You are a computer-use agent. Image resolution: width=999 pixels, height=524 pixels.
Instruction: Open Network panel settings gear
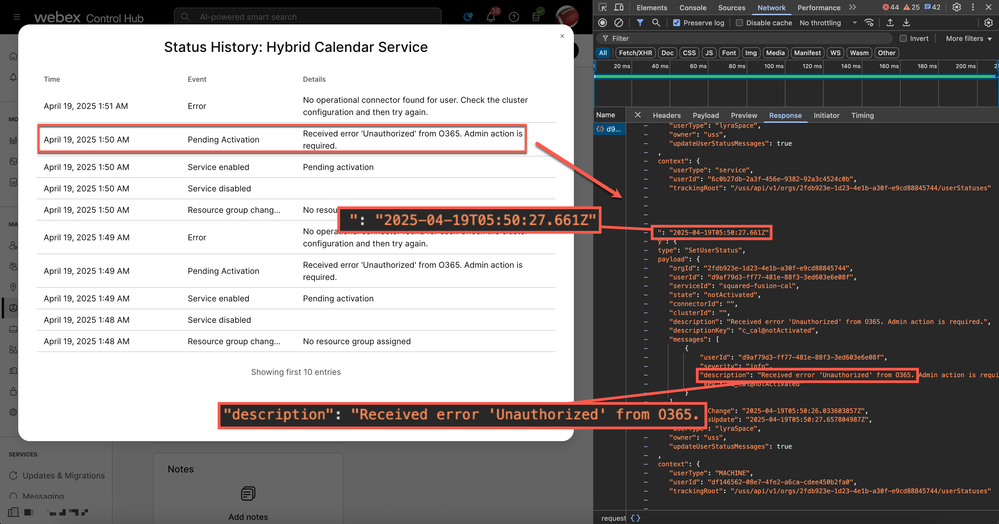(x=988, y=22)
